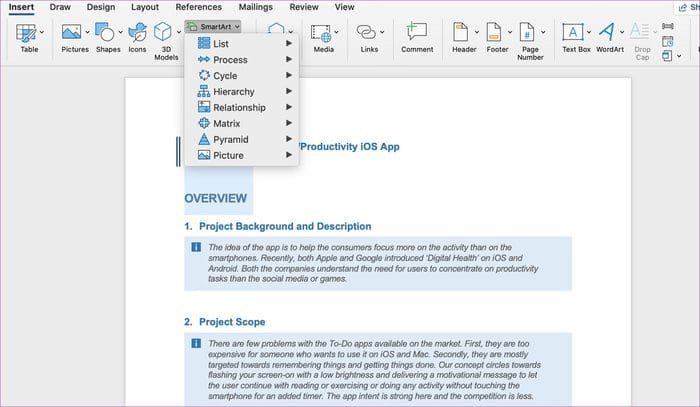700x407 pixels.
Task: Switch to the Insert tab
Action: click(x=21, y=7)
